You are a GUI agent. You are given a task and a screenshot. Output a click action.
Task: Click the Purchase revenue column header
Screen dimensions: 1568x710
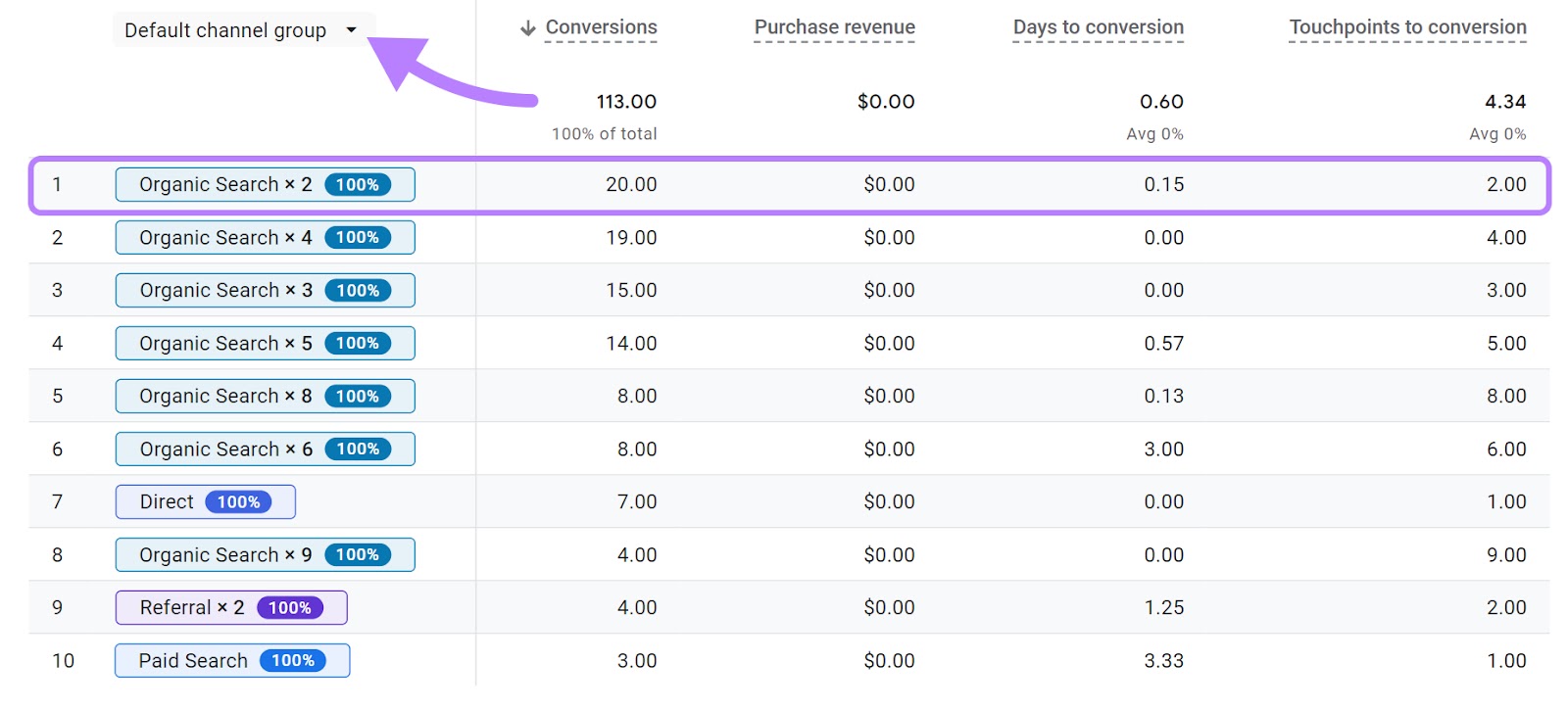(x=834, y=27)
